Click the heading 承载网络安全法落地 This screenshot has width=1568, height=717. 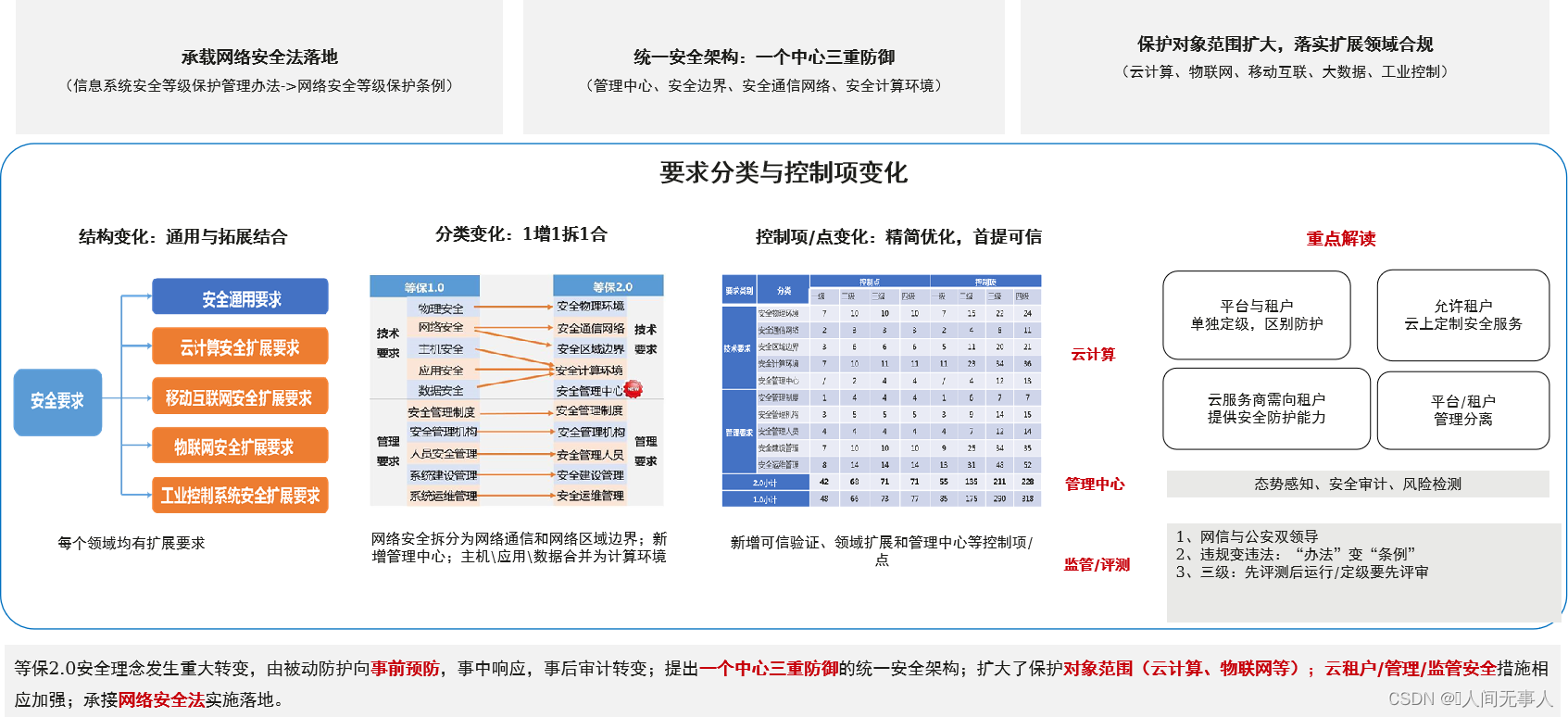click(259, 57)
